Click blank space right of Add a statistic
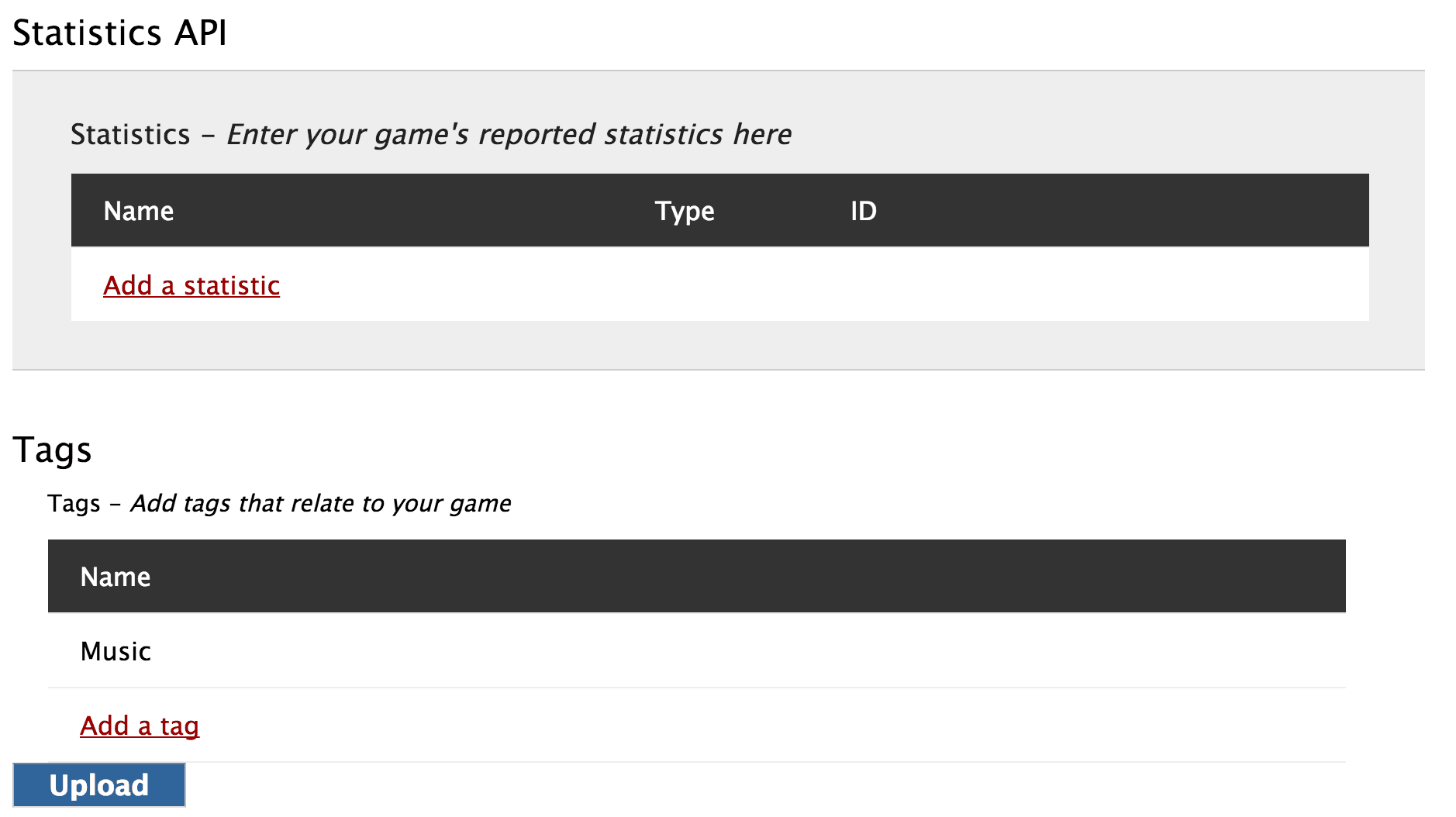This screenshot has height=817, width=1456. [x=775, y=285]
